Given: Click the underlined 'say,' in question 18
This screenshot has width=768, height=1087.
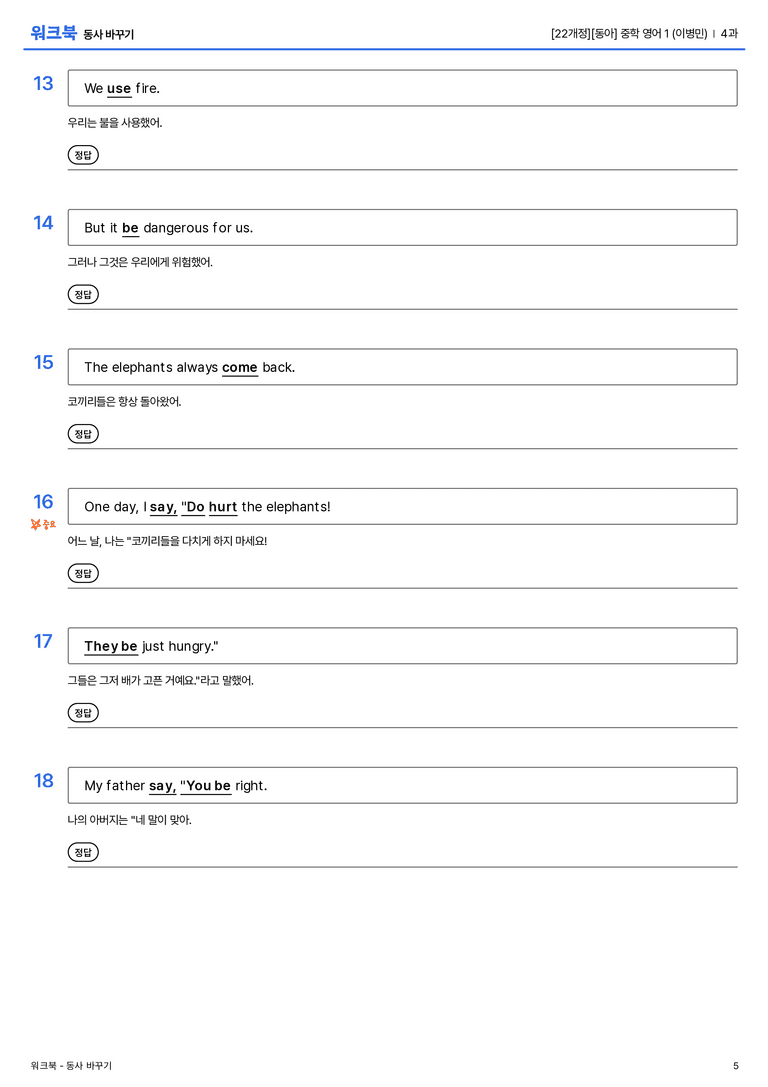Looking at the screenshot, I should 163,786.
